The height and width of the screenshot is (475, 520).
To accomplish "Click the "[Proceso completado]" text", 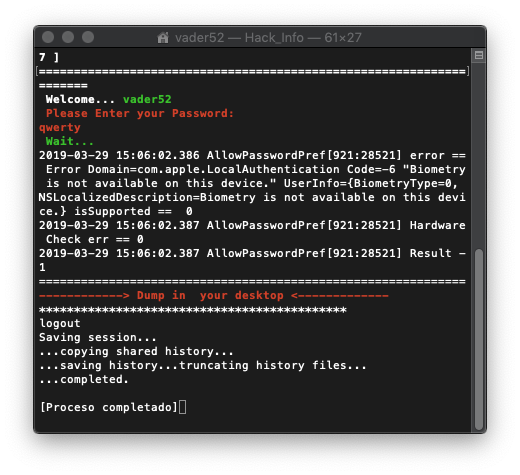I will (x=109, y=407).
